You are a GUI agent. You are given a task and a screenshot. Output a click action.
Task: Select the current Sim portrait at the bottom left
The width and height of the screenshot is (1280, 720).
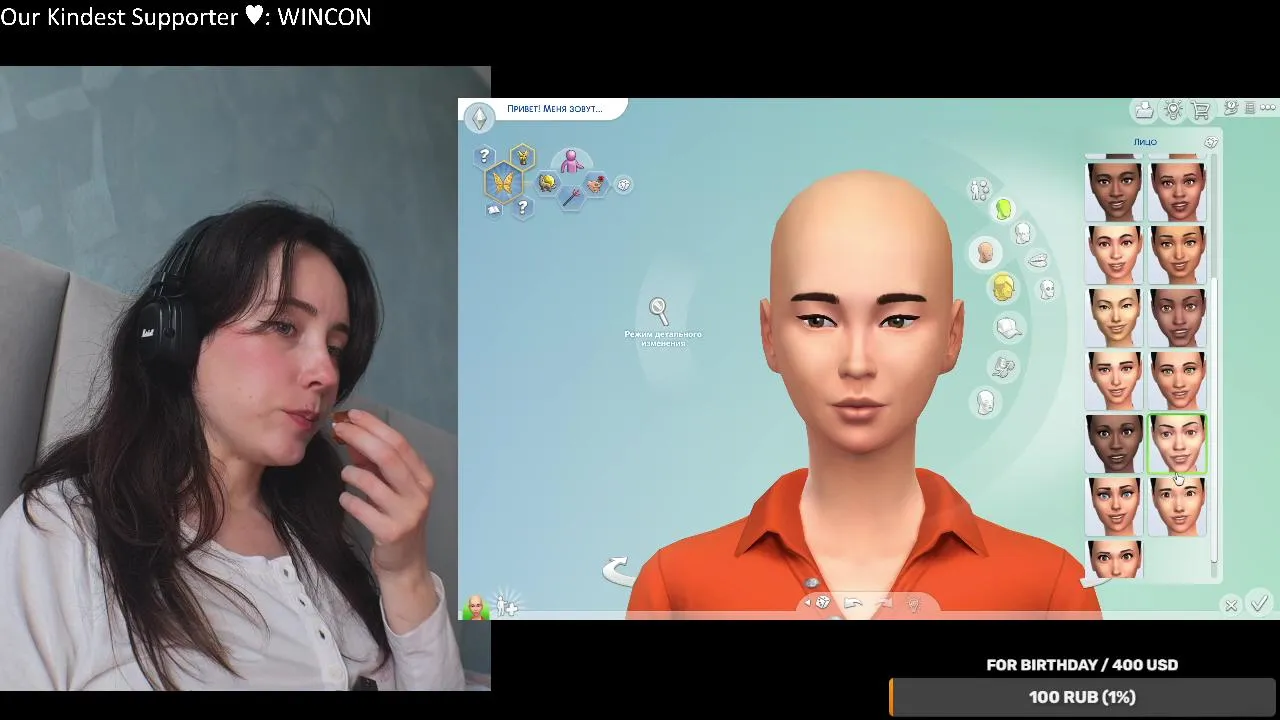(x=476, y=606)
